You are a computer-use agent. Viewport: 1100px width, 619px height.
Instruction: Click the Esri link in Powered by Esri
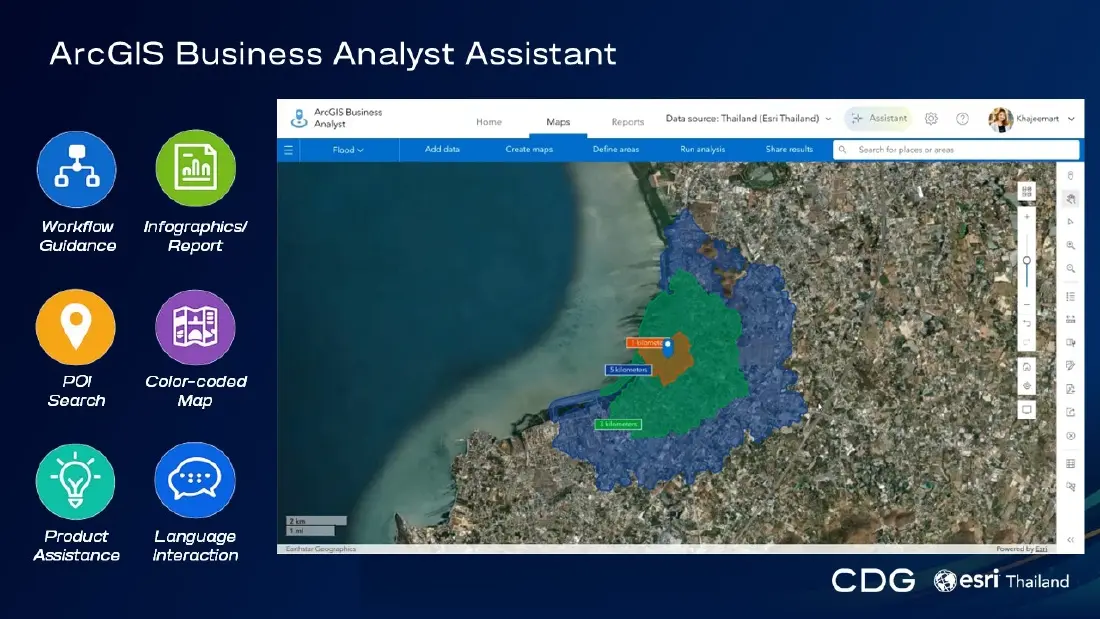1042,549
